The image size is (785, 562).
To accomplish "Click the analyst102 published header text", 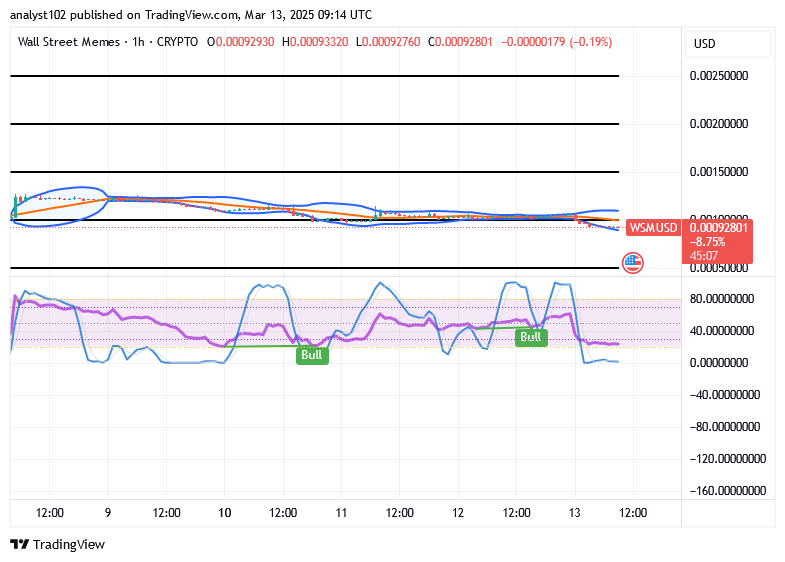I will click(x=191, y=15).
